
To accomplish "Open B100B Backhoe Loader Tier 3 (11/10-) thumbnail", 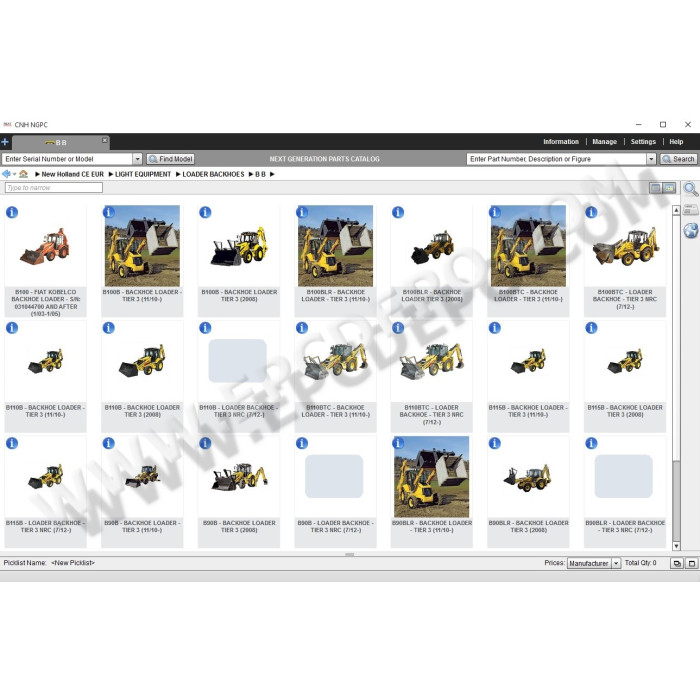I will (x=142, y=246).
